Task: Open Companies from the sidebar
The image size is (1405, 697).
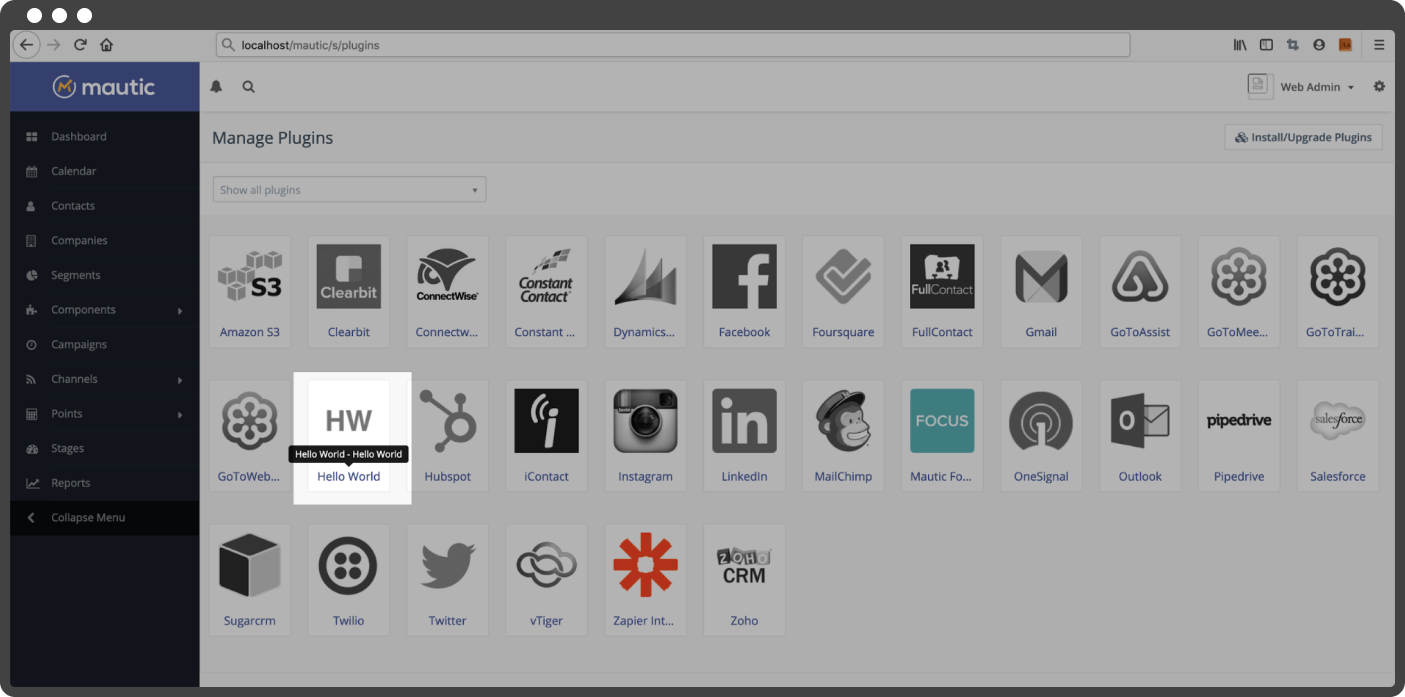Action: [x=105, y=241]
